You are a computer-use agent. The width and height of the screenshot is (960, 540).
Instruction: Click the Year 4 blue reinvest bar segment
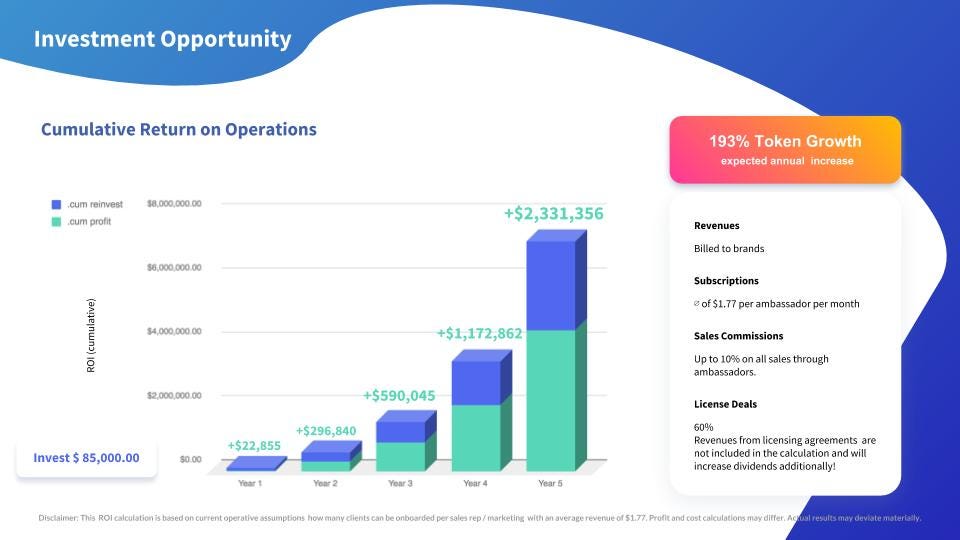pyautogui.click(x=476, y=383)
